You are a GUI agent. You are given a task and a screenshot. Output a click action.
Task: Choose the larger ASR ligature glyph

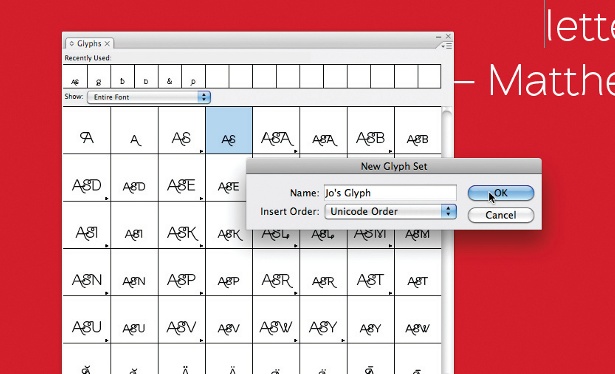coord(276,272)
